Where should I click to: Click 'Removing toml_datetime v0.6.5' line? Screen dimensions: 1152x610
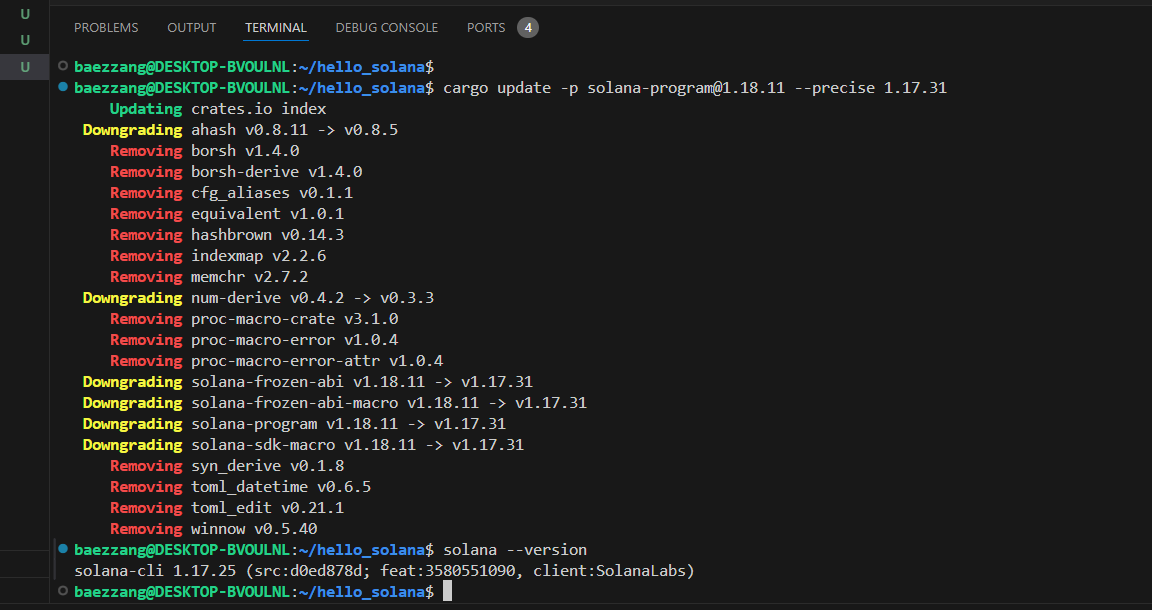(240, 487)
